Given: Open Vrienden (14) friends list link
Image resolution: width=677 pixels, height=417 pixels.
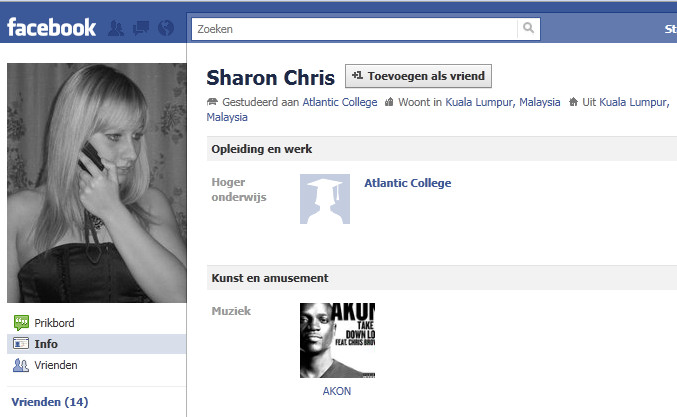Looking at the screenshot, I should point(50,402).
